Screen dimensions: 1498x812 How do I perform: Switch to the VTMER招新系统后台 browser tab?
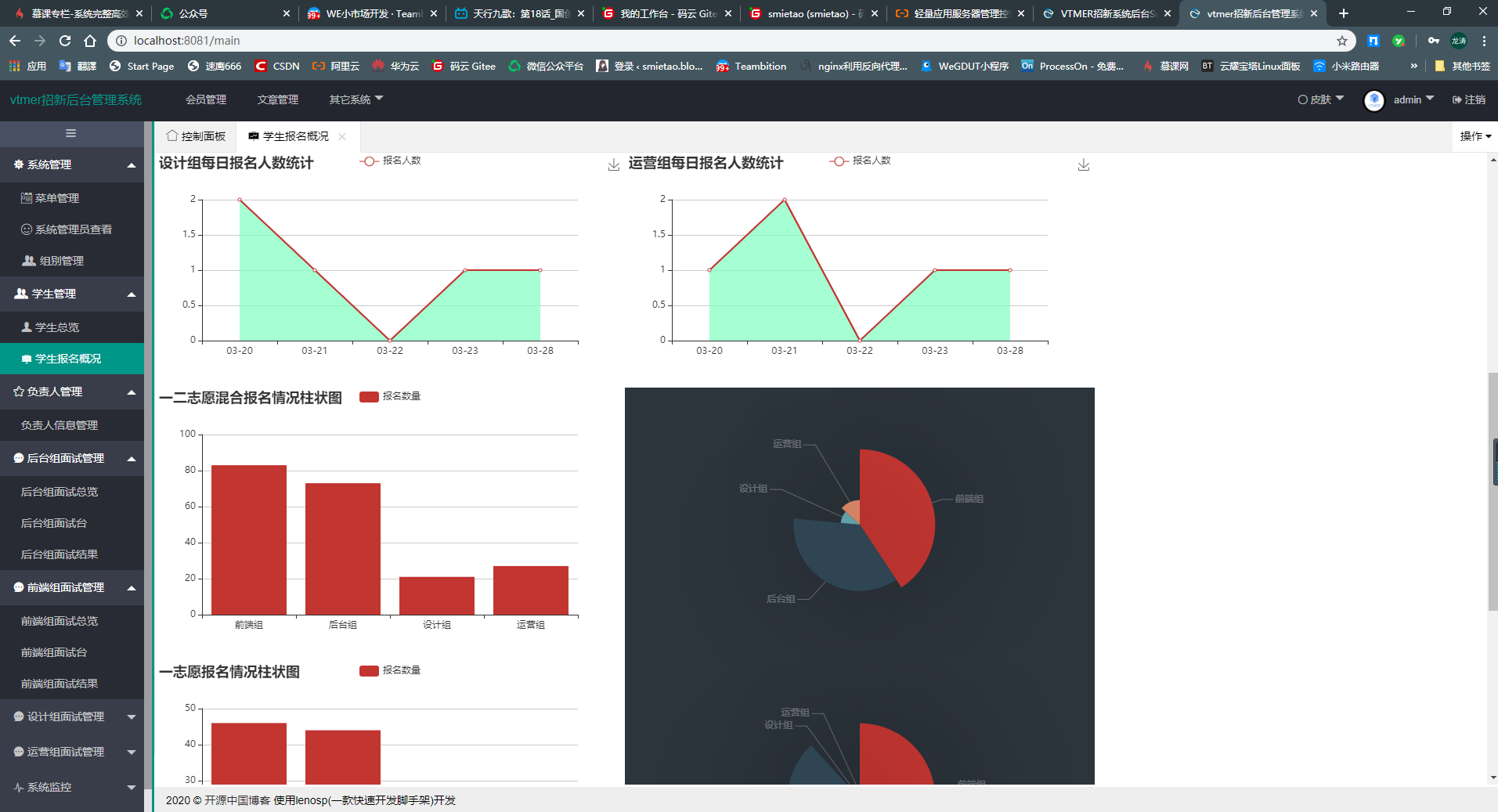(1106, 13)
